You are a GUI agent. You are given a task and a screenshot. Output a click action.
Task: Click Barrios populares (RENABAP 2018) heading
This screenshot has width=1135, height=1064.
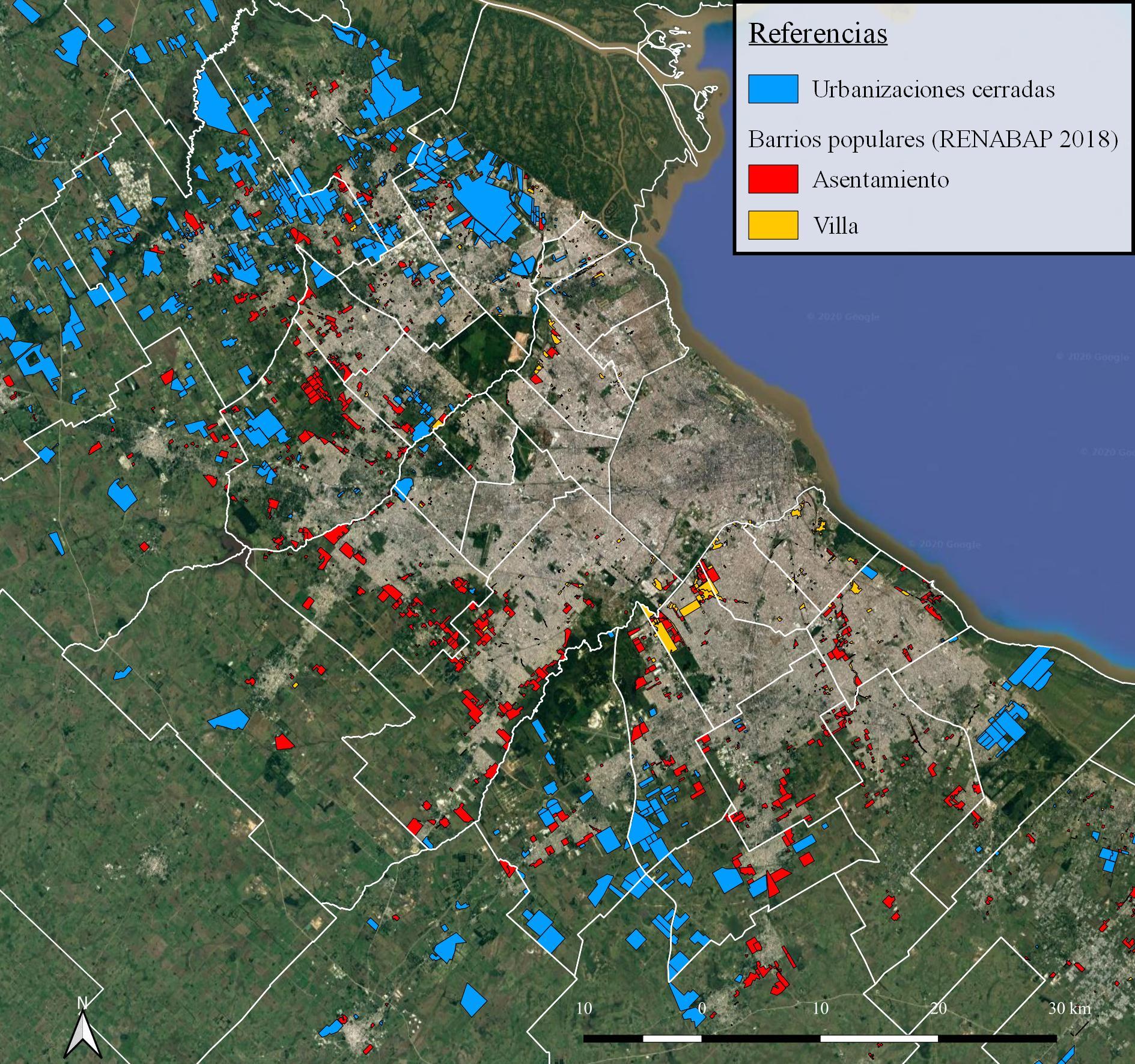tap(933, 139)
